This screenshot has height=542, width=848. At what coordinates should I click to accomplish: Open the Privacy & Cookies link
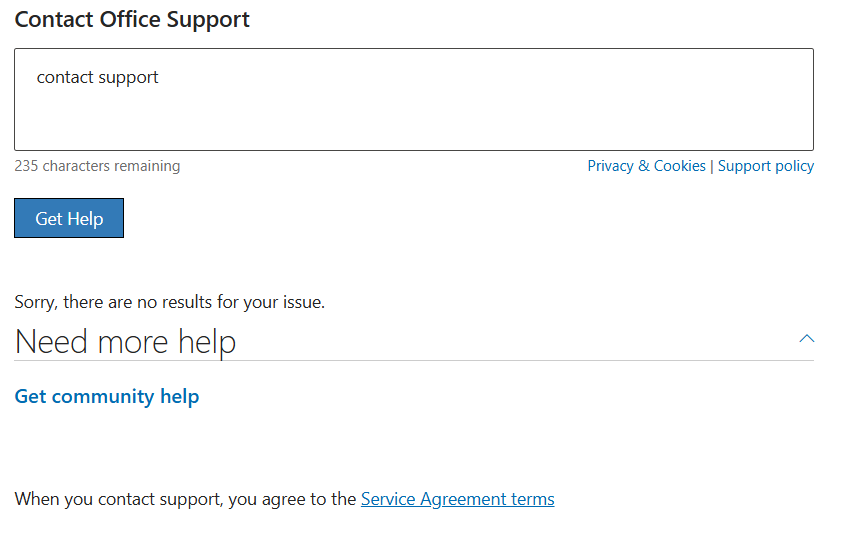click(x=646, y=166)
